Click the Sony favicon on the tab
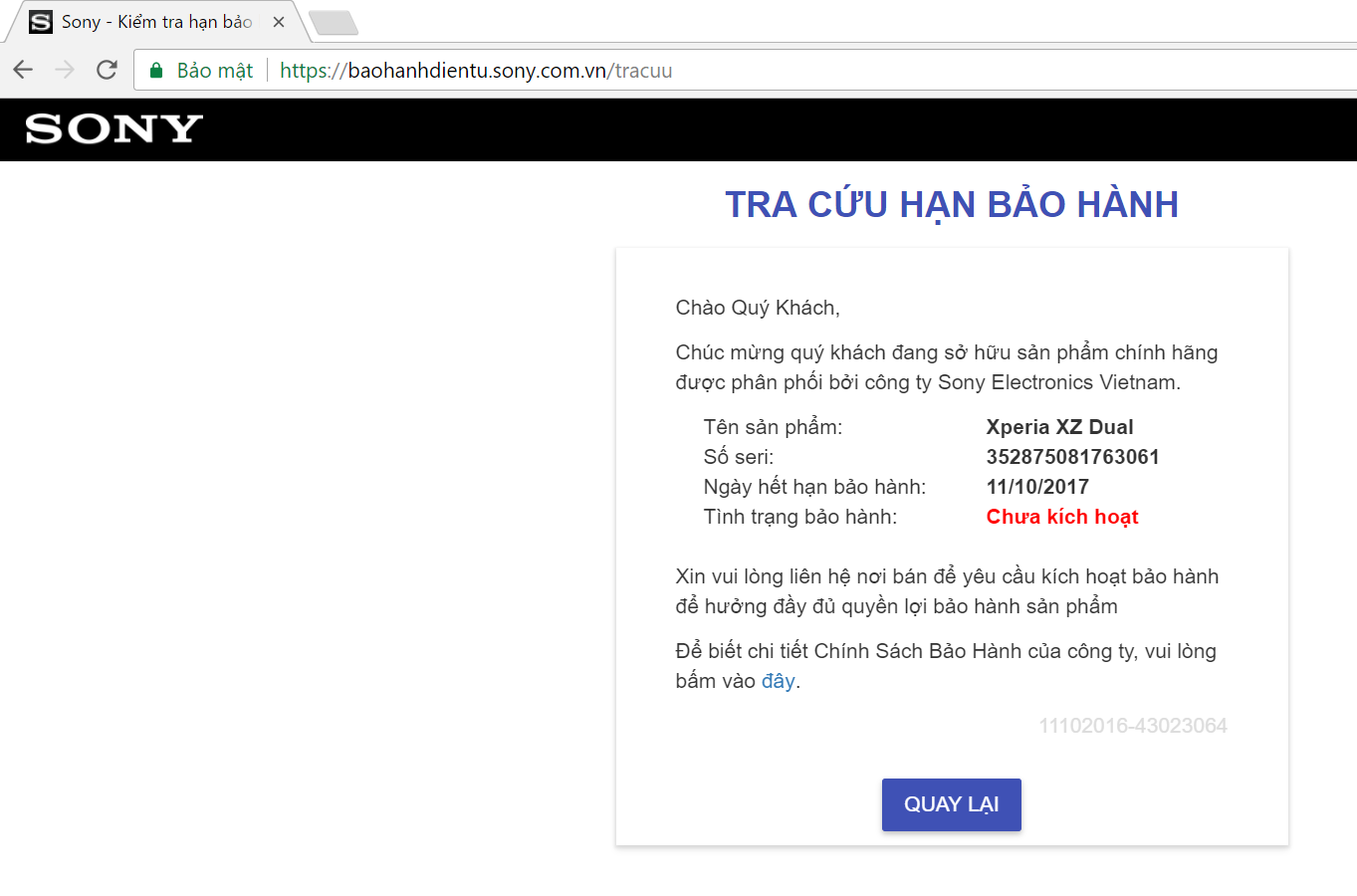 point(41,22)
